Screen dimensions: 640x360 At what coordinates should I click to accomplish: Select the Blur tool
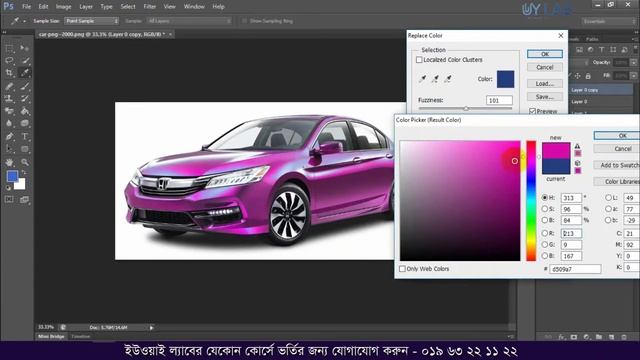(x=9, y=123)
